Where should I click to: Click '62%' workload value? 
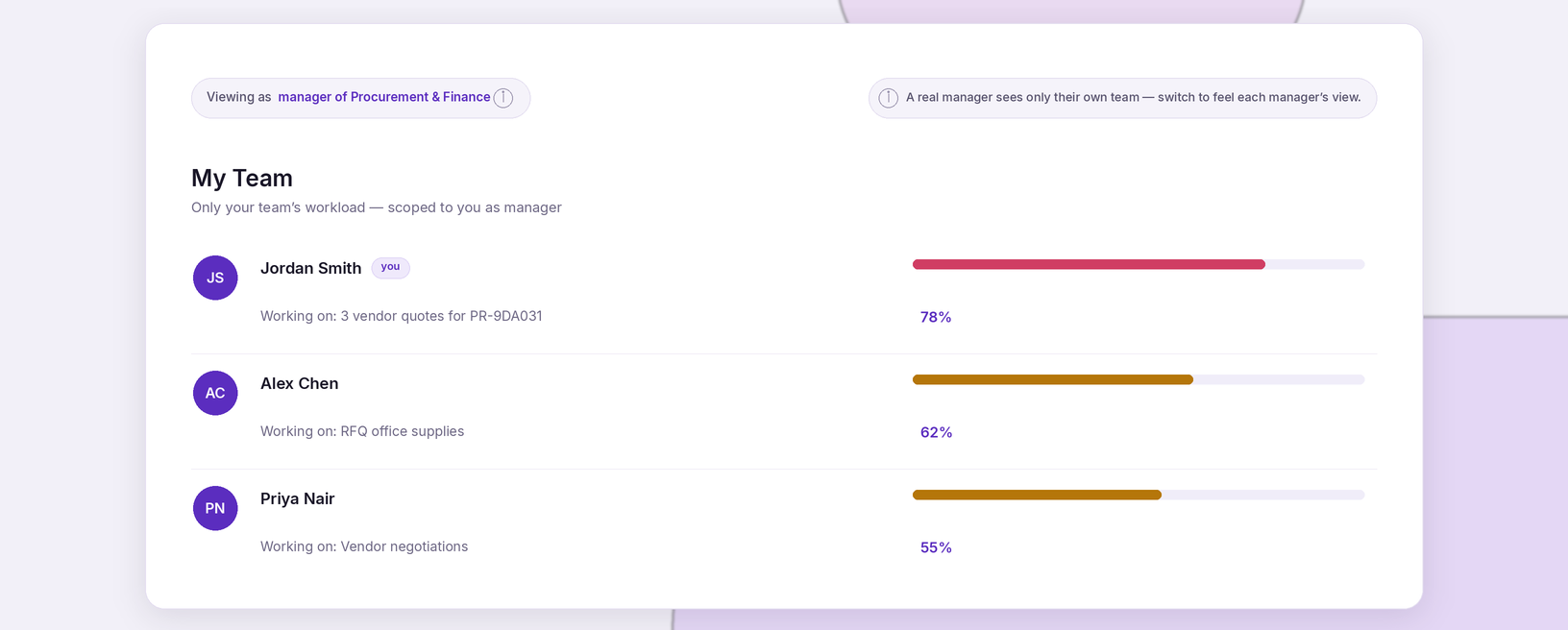(936, 432)
